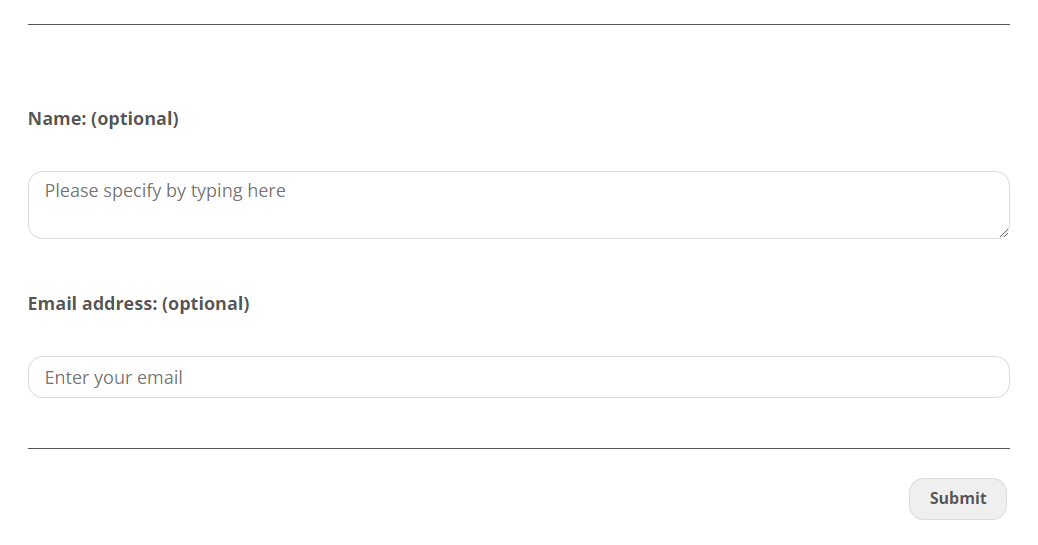
Task: Click the diagonal grip in textarea corner
Action: 1003,232
